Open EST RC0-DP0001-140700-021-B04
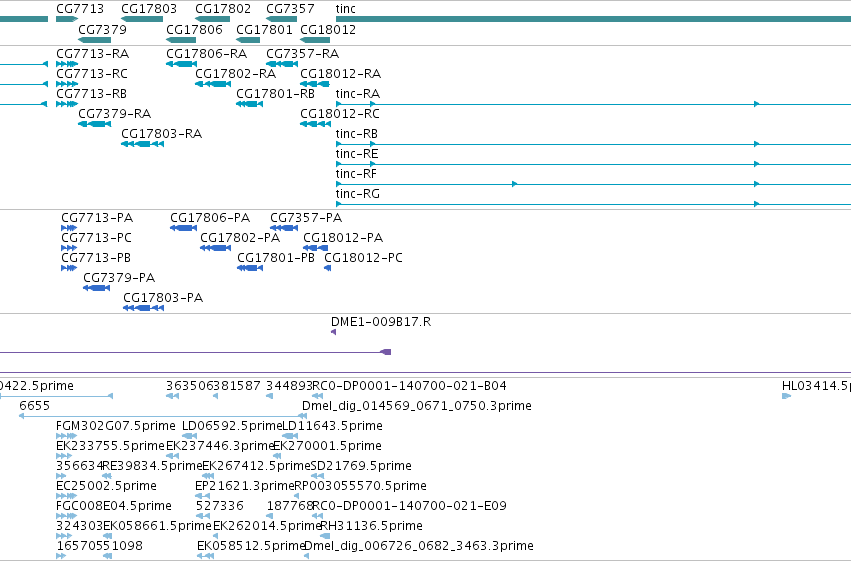 (410, 386)
